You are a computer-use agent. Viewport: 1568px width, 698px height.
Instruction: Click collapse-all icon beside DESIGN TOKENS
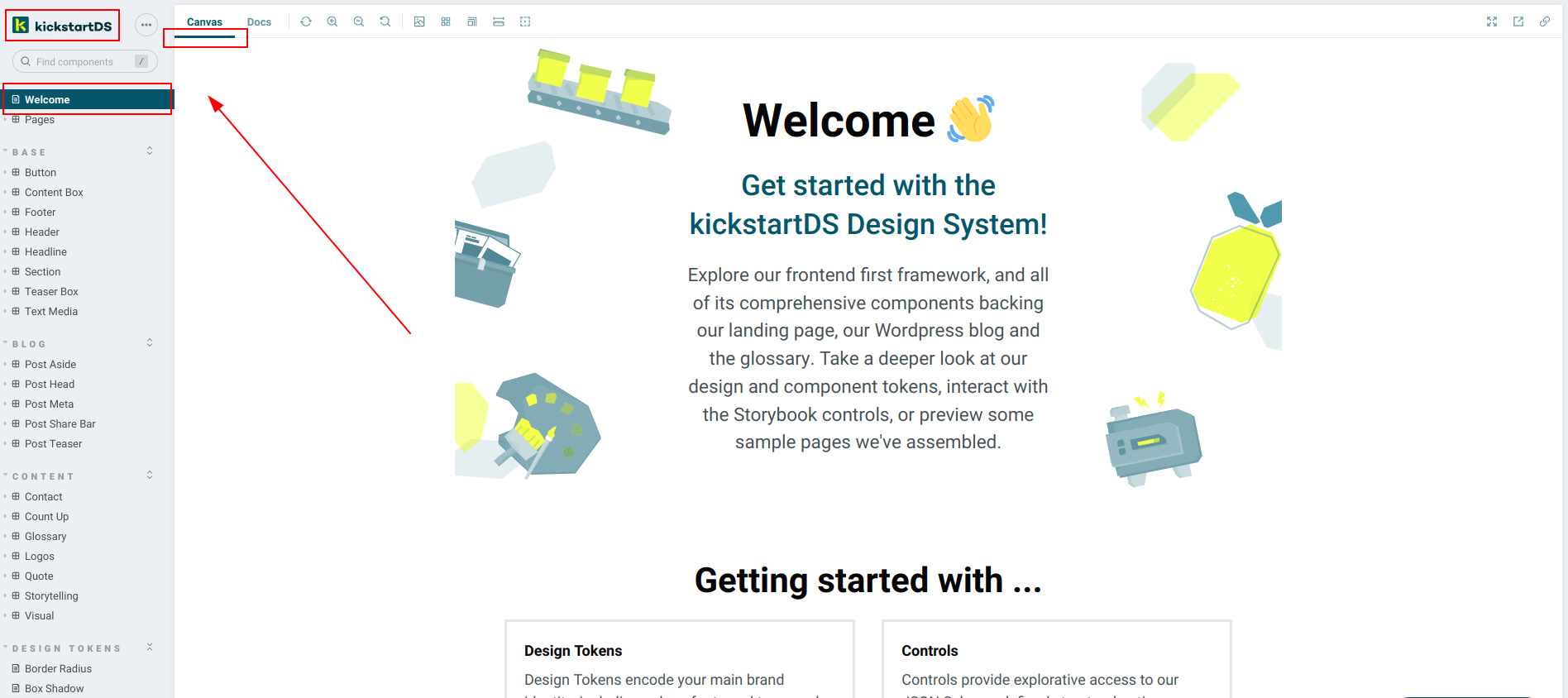150,647
